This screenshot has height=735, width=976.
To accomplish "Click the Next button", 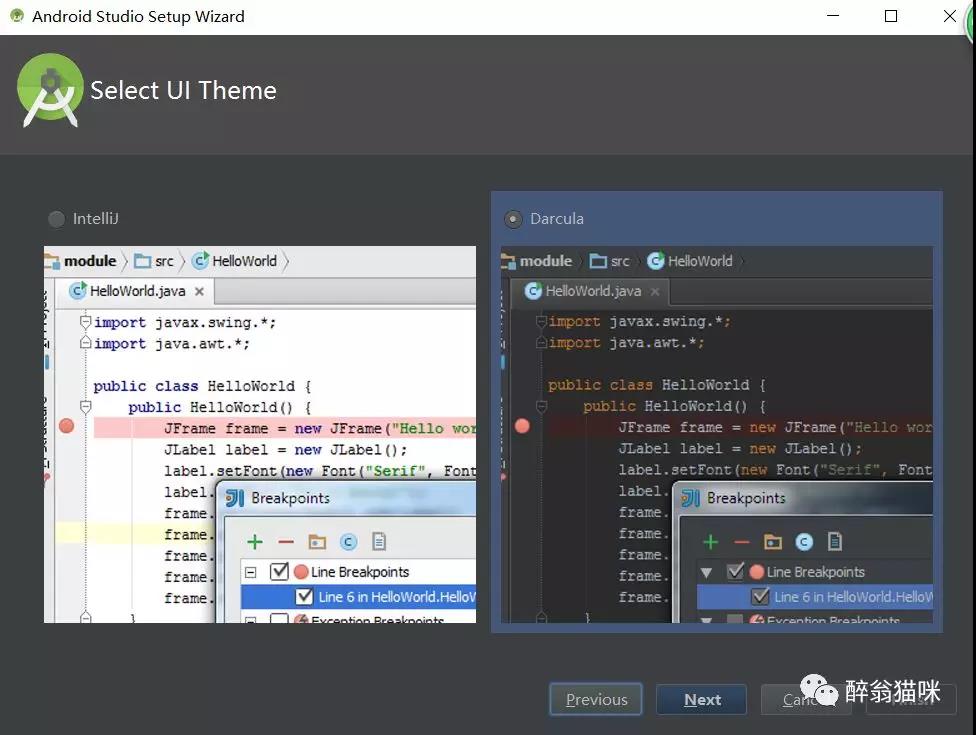I will click(x=702, y=700).
